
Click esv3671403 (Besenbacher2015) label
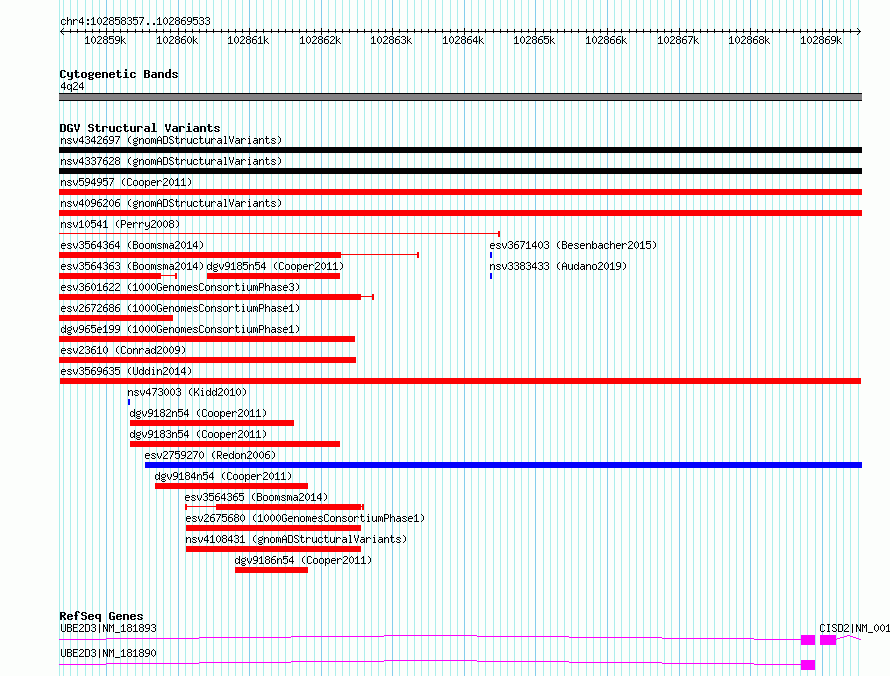(573, 245)
